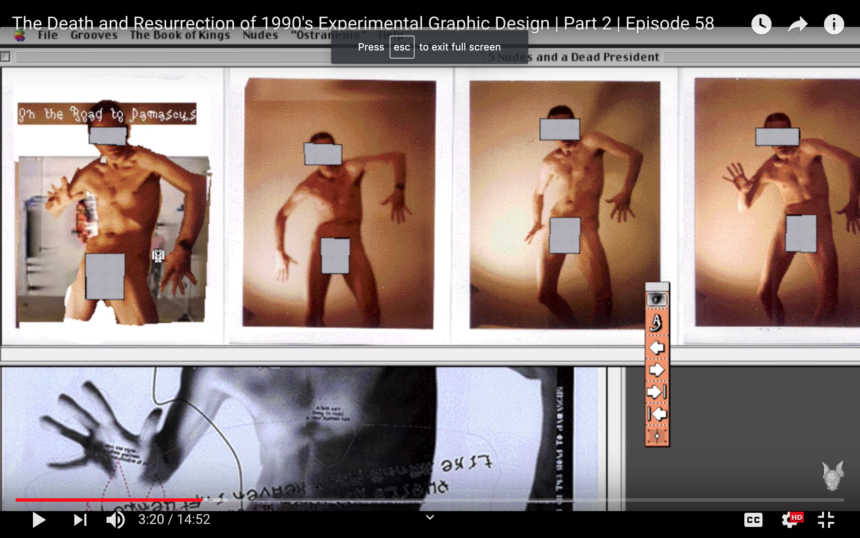The height and width of the screenshot is (538, 860).
Task: Select the second nude photo thumbnail
Action: tap(339, 204)
